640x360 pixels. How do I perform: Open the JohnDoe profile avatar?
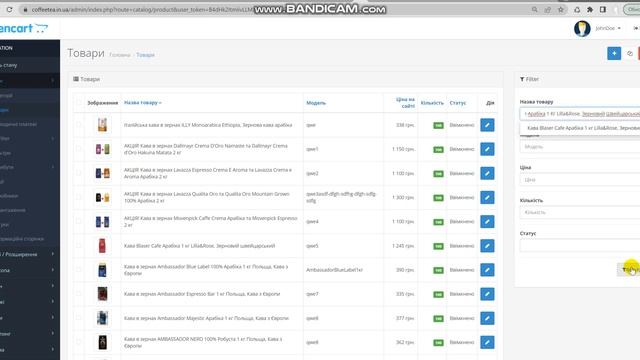click(x=582, y=29)
